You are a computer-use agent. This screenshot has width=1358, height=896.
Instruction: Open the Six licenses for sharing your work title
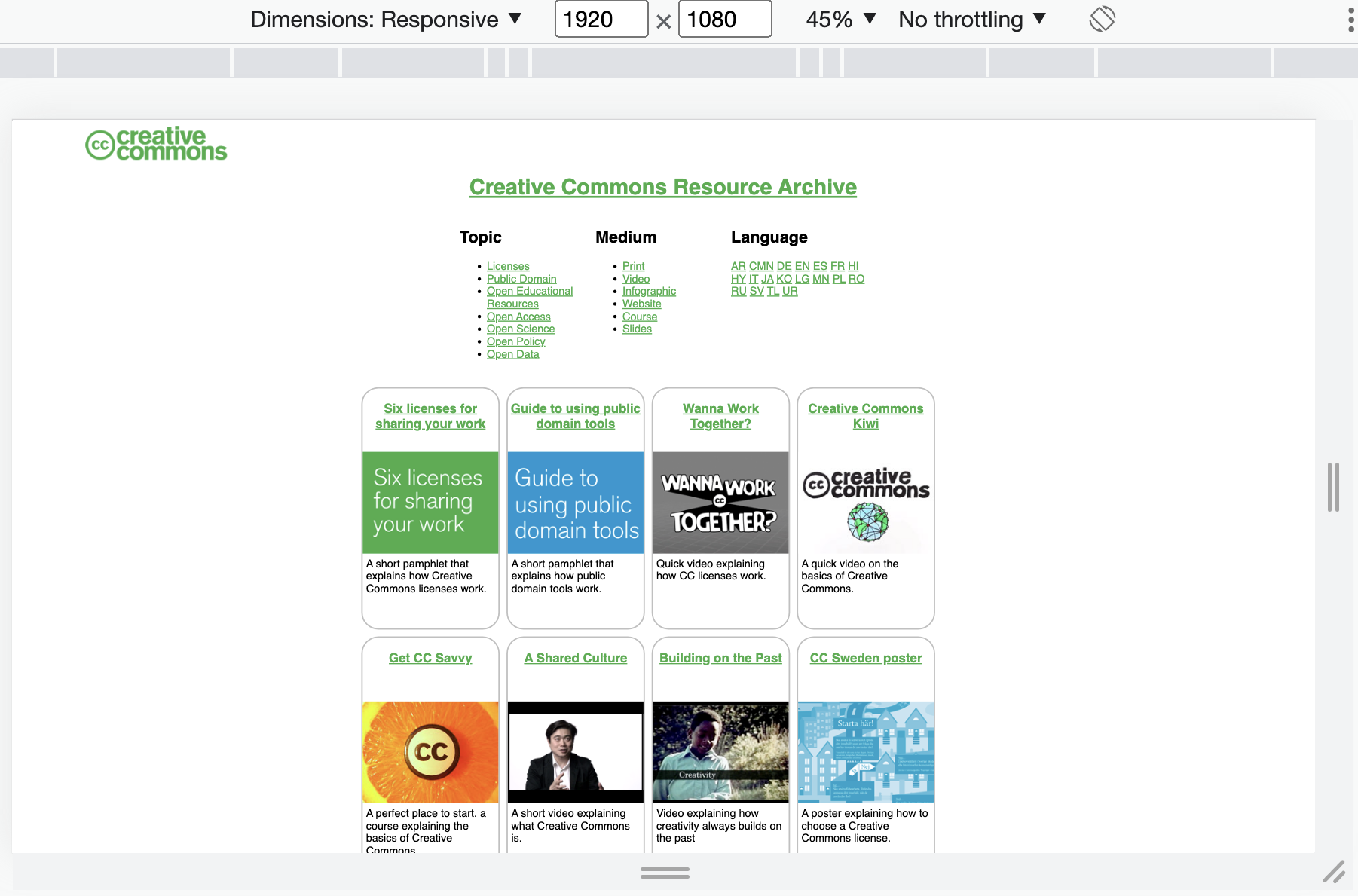[x=430, y=416]
